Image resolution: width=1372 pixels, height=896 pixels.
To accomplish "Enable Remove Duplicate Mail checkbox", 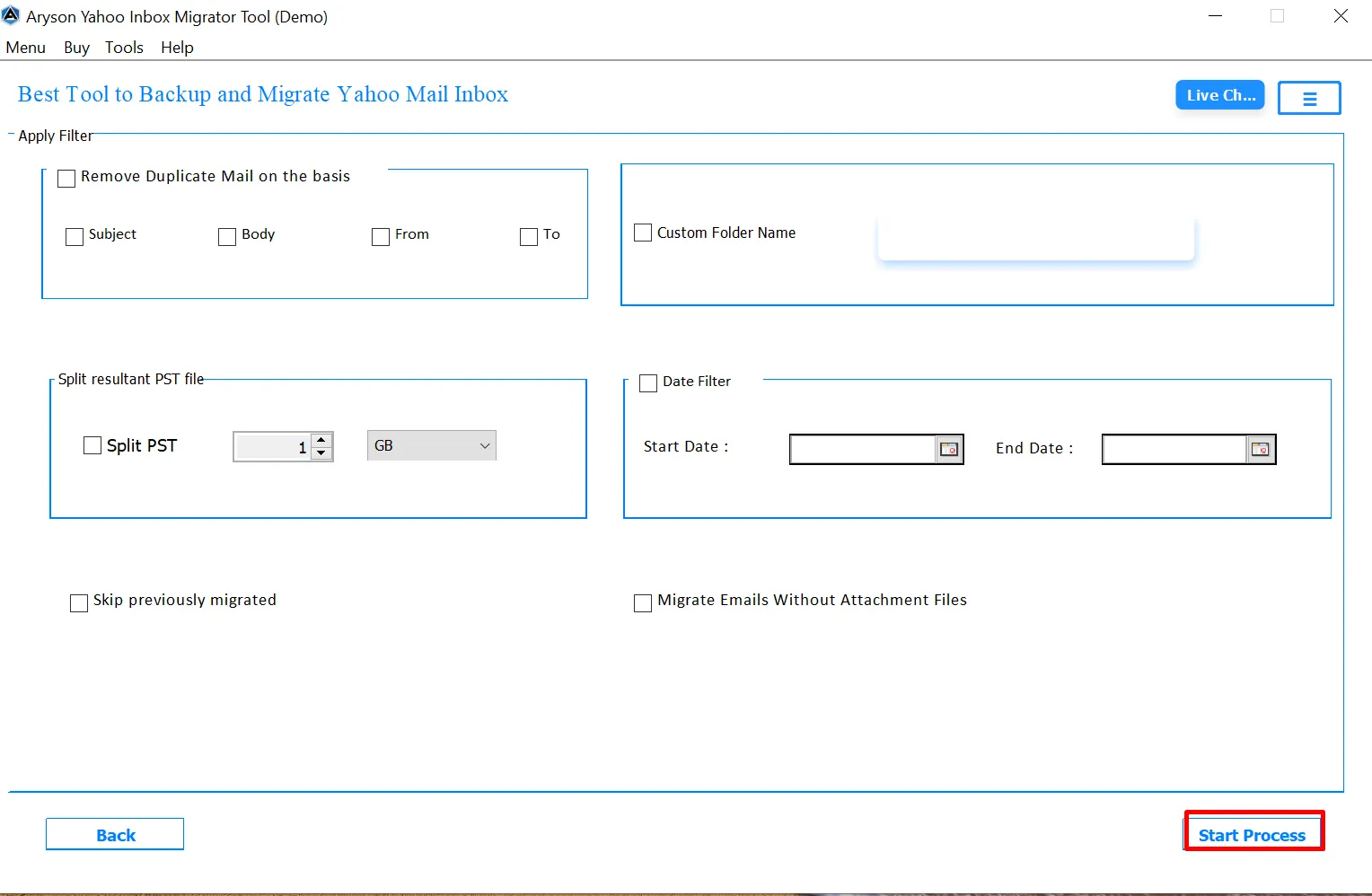I will point(66,179).
